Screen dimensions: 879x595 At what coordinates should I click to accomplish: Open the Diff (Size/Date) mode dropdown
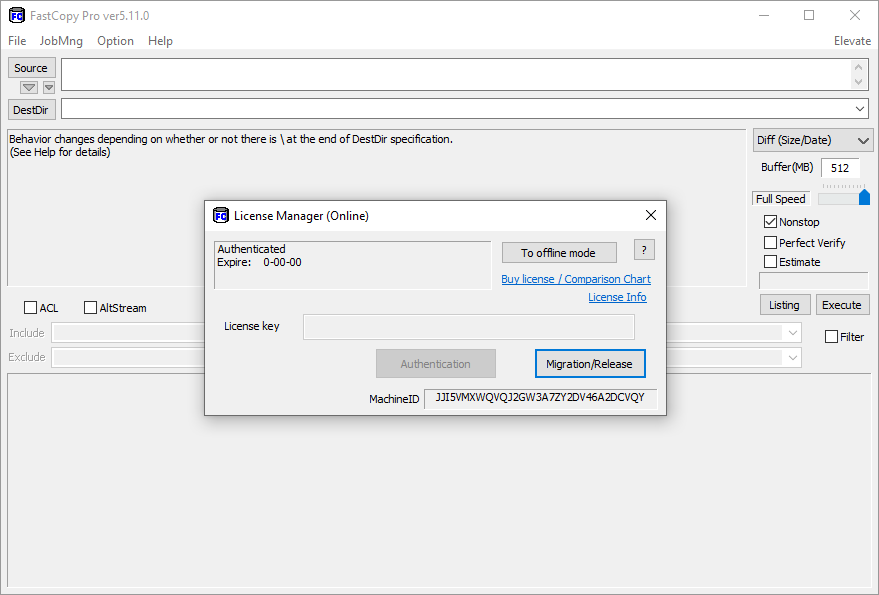pos(811,140)
